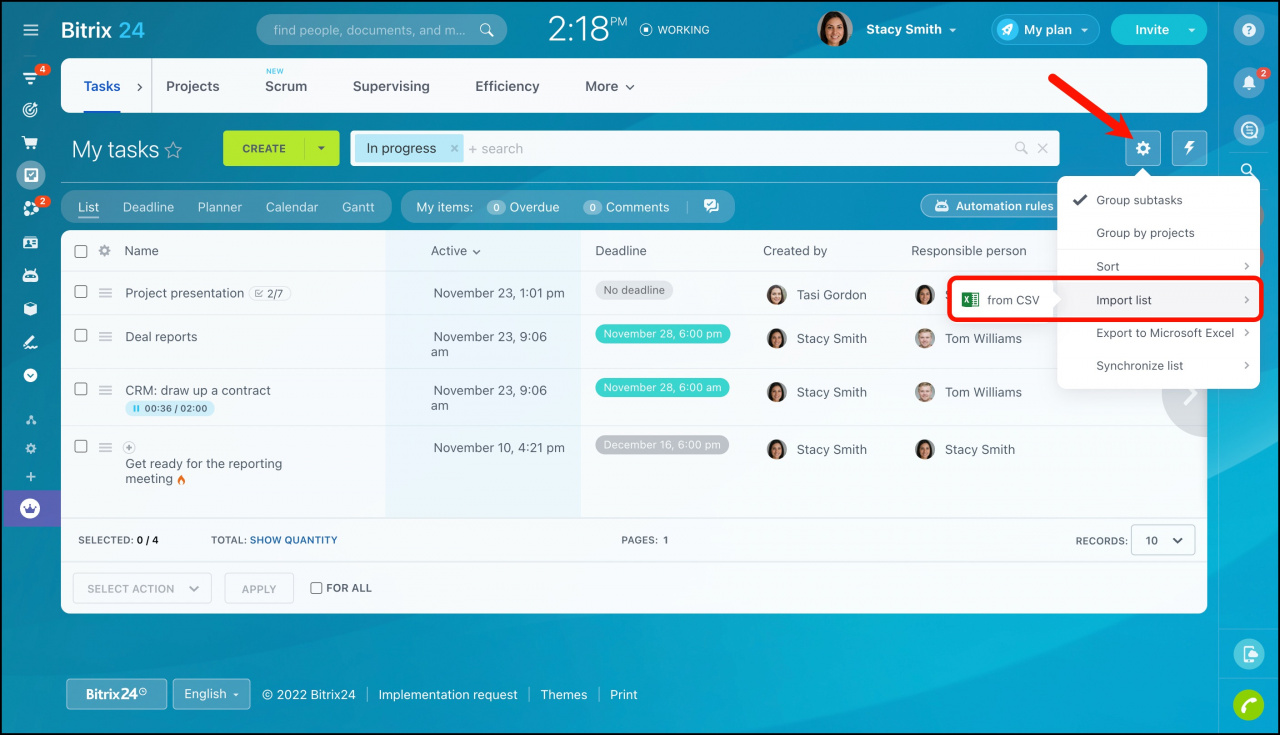
Task: Open the contact center card sidebar icon
Action: tap(31, 242)
